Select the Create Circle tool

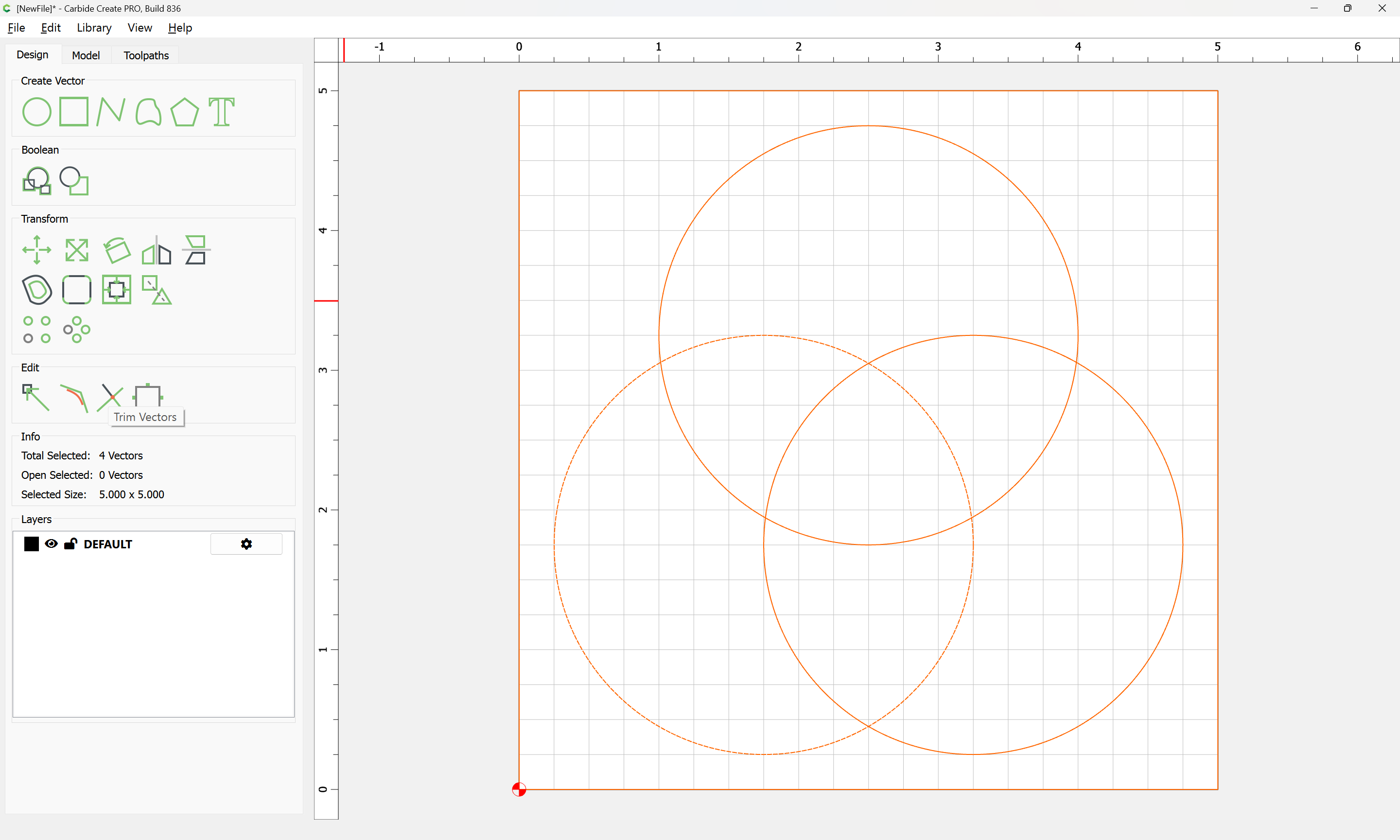[37, 111]
